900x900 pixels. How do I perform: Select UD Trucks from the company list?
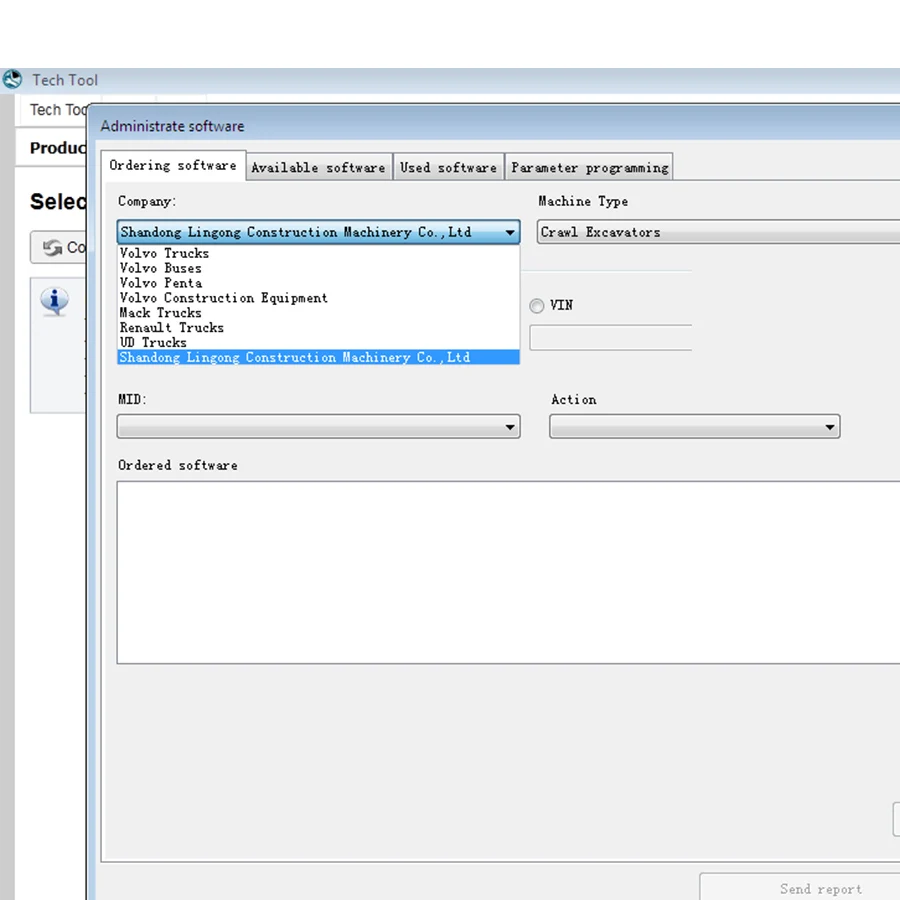(x=152, y=342)
